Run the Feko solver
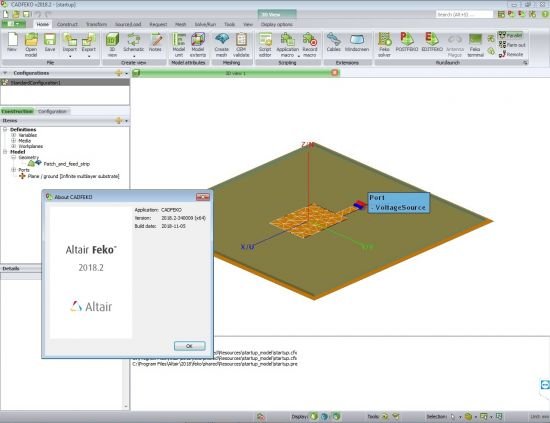550x423 pixels. (x=384, y=45)
